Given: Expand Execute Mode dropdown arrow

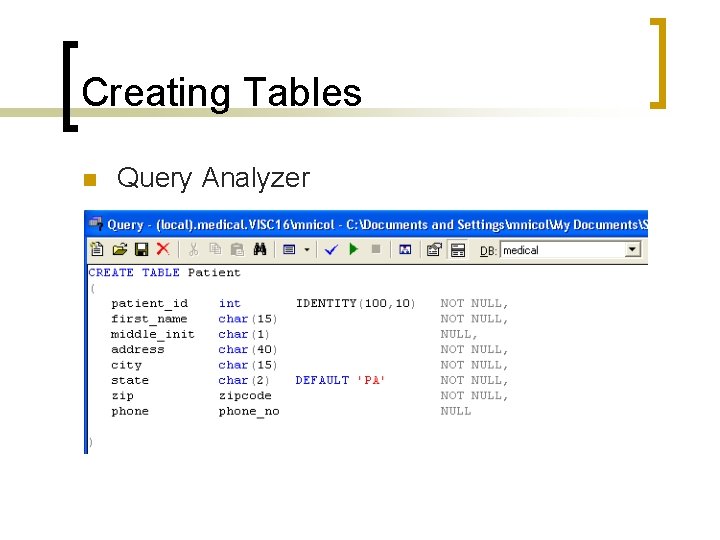Looking at the screenshot, I should [x=307, y=250].
